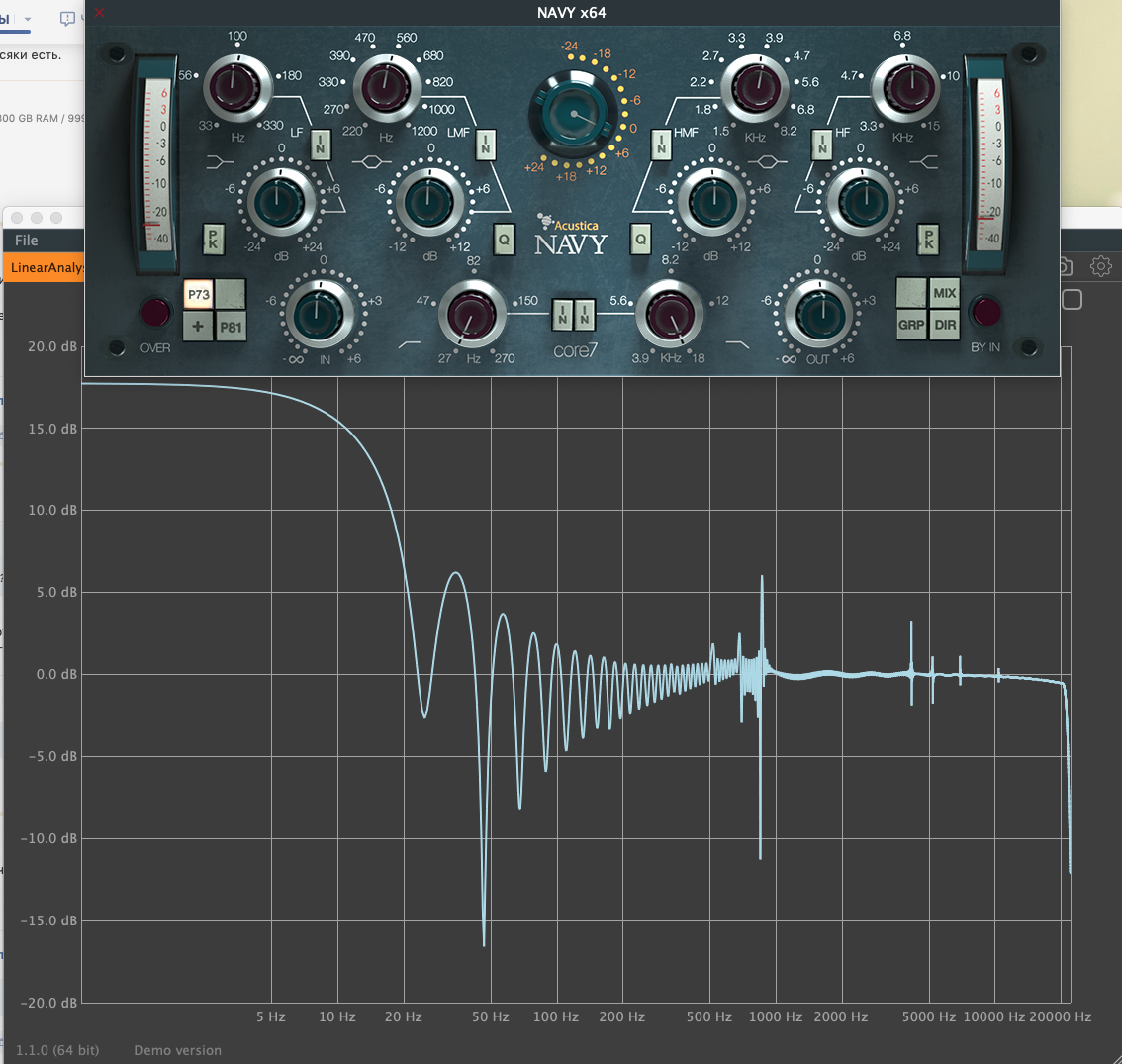Click the Acustica NAVY logo

[x=571, y=237]
